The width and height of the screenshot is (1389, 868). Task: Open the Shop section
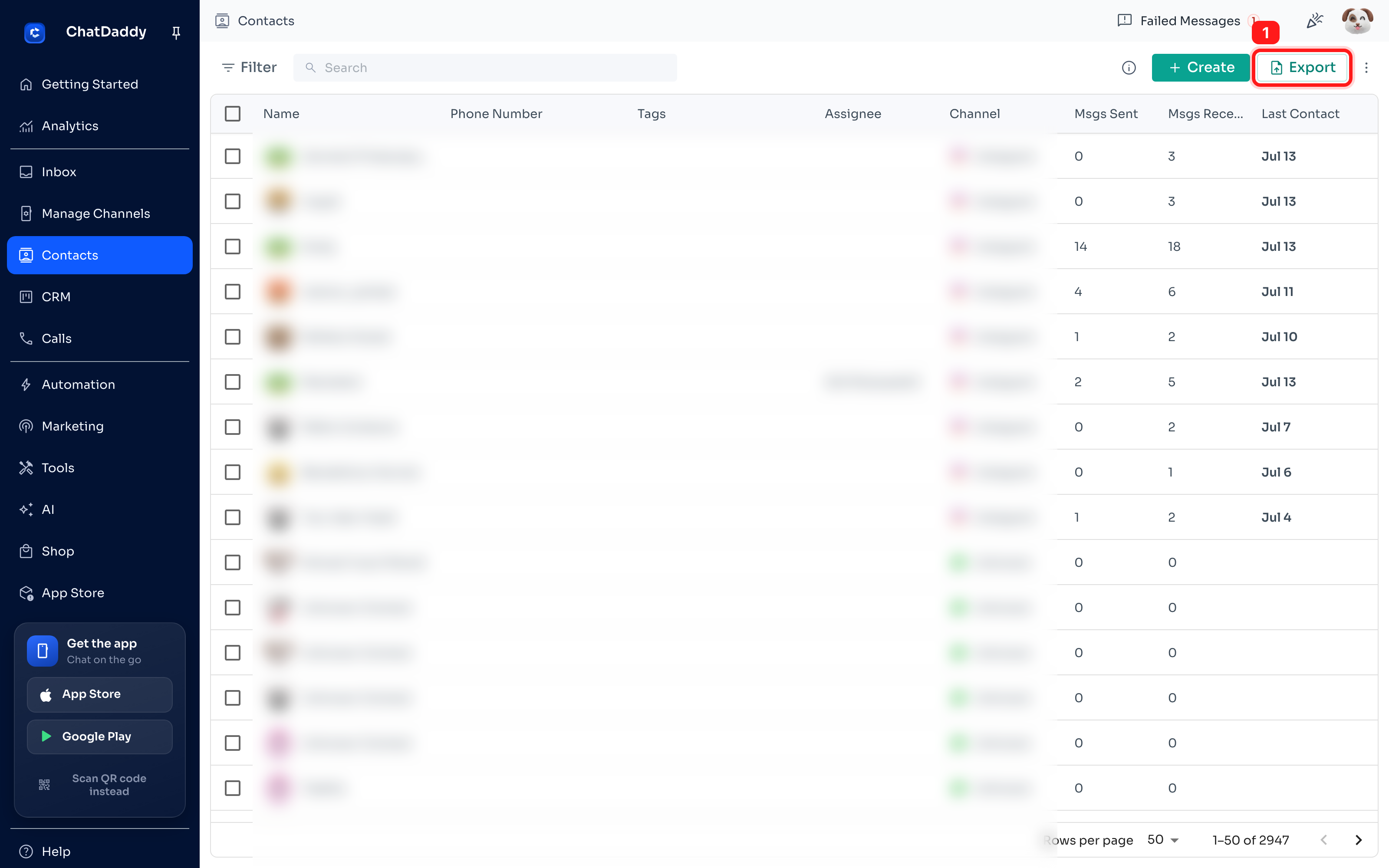(100, 551)
